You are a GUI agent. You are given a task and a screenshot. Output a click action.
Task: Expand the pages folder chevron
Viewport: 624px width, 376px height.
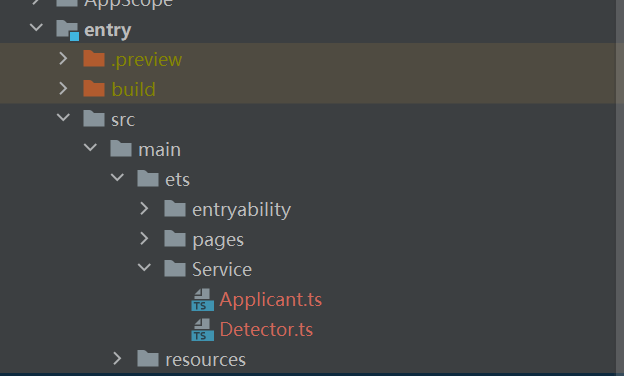pos(144,239)
